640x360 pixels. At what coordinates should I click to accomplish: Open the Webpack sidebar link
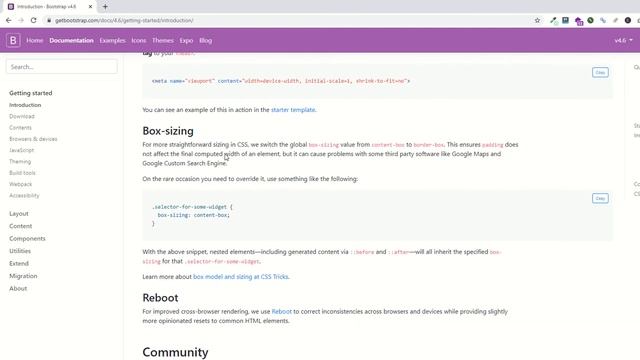pos(20,184)
